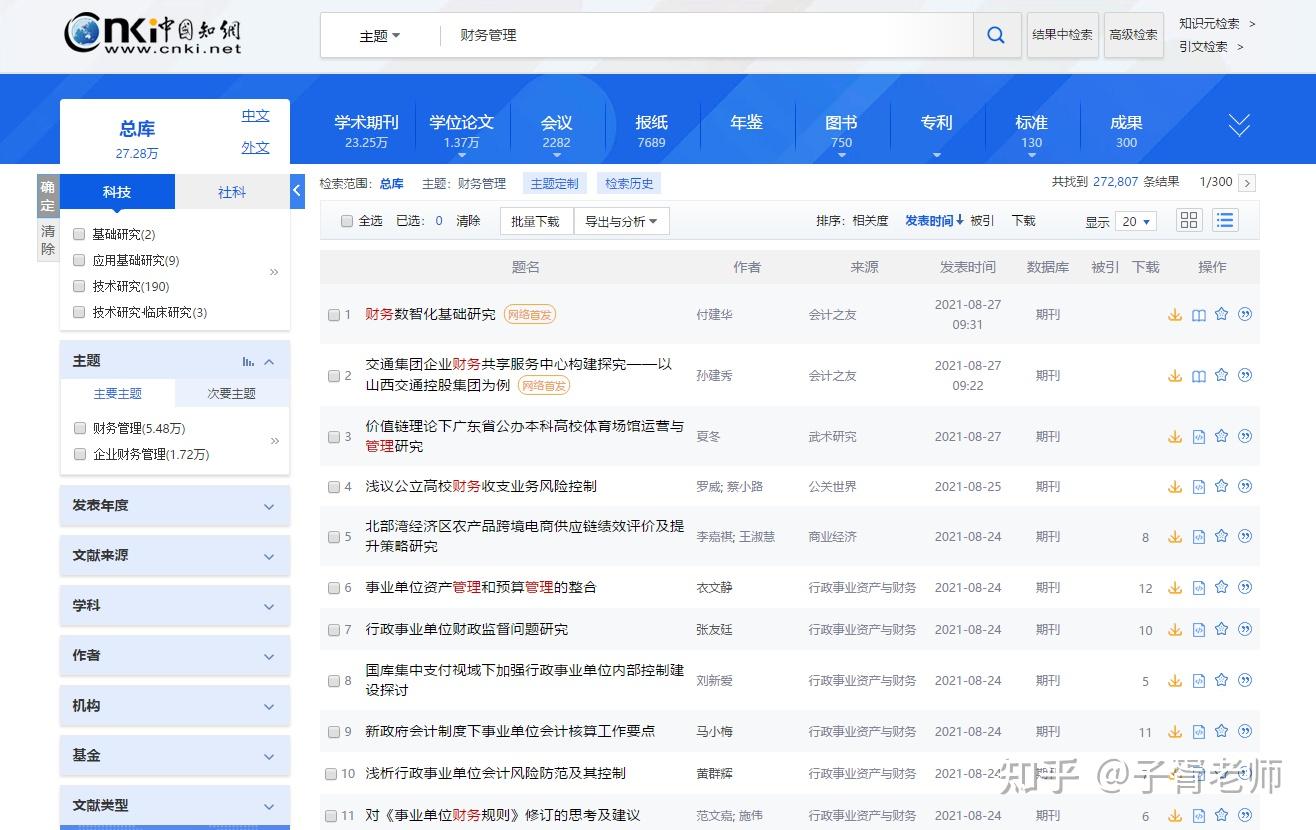
Task: Download the 刘新爱 article
Action: click(1175, 681)
